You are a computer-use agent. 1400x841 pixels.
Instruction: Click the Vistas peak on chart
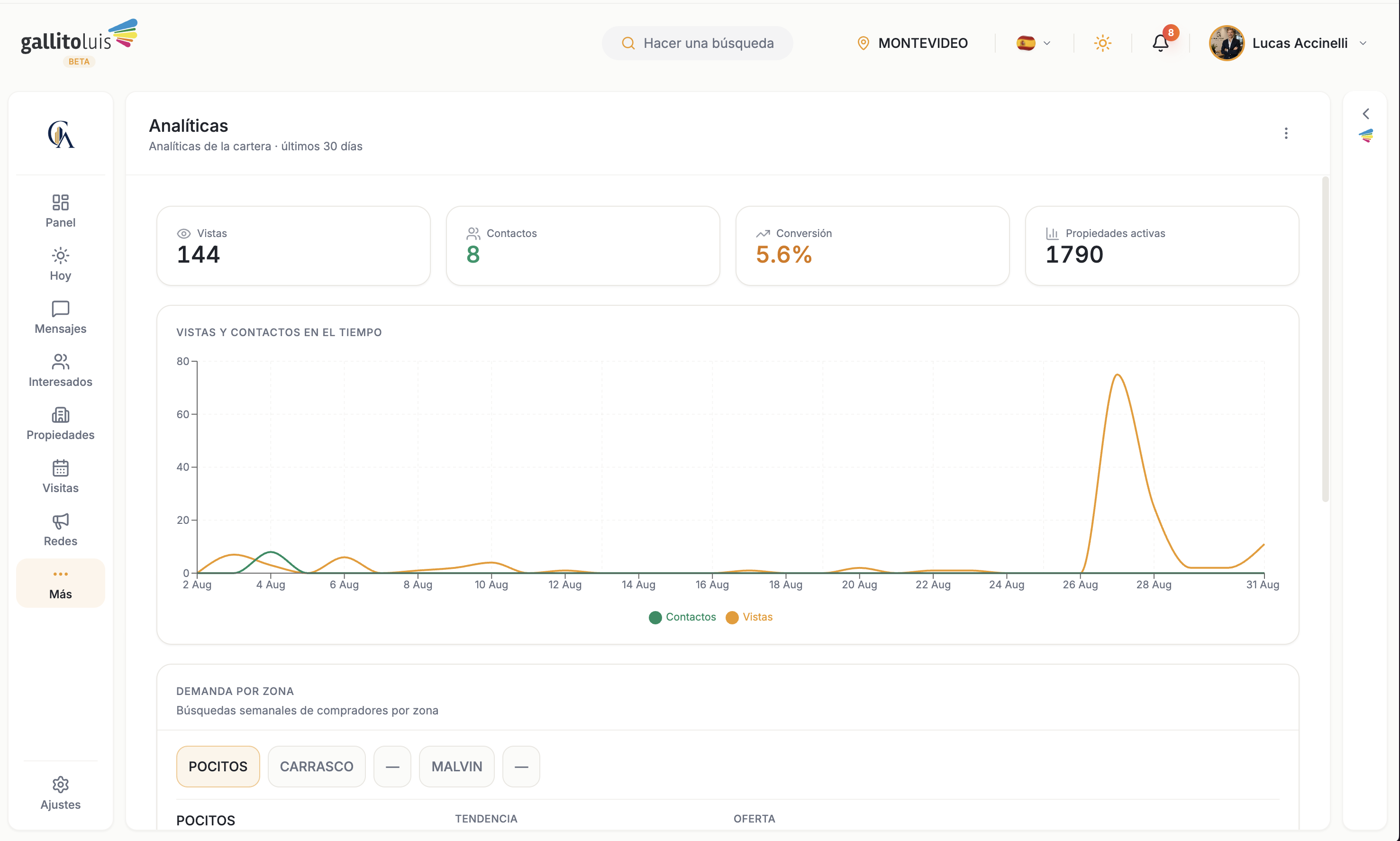(1117, 375)
